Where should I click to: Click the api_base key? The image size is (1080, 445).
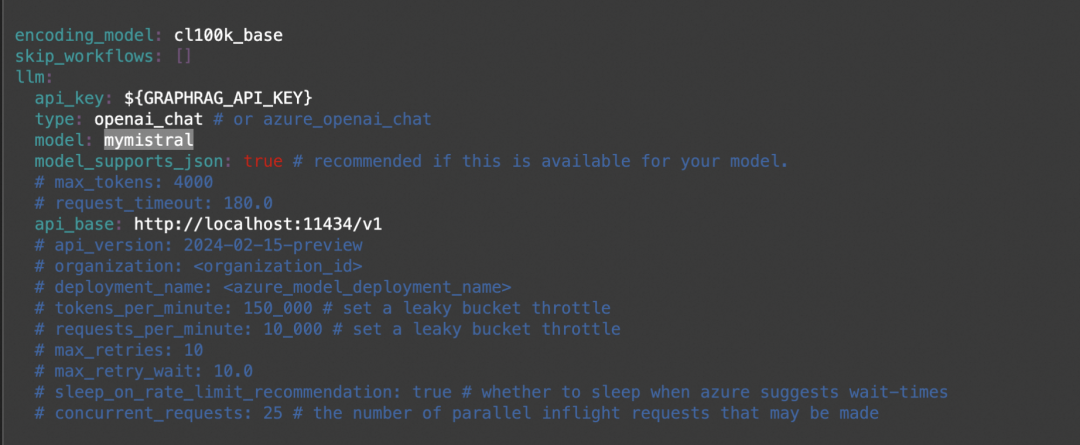pyautogui.click(x=76, y=224)
